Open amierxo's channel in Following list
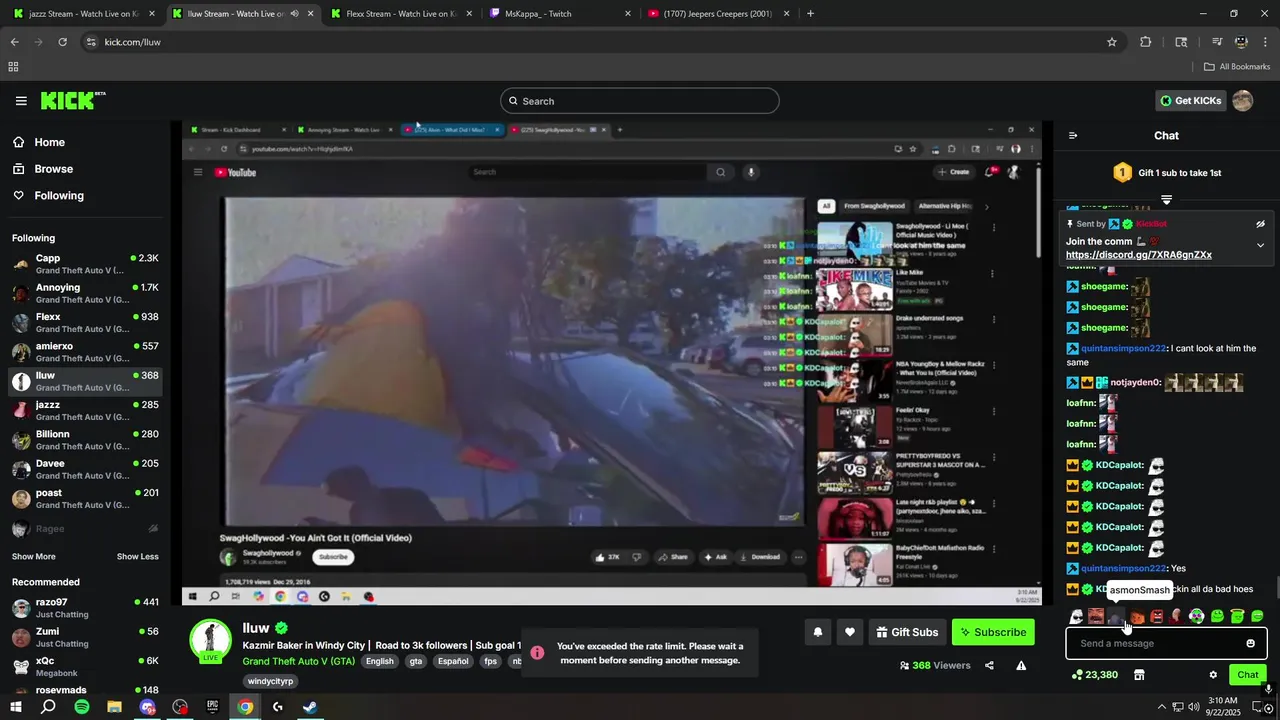The image size is (1280, 720). (x=85, y=352)
